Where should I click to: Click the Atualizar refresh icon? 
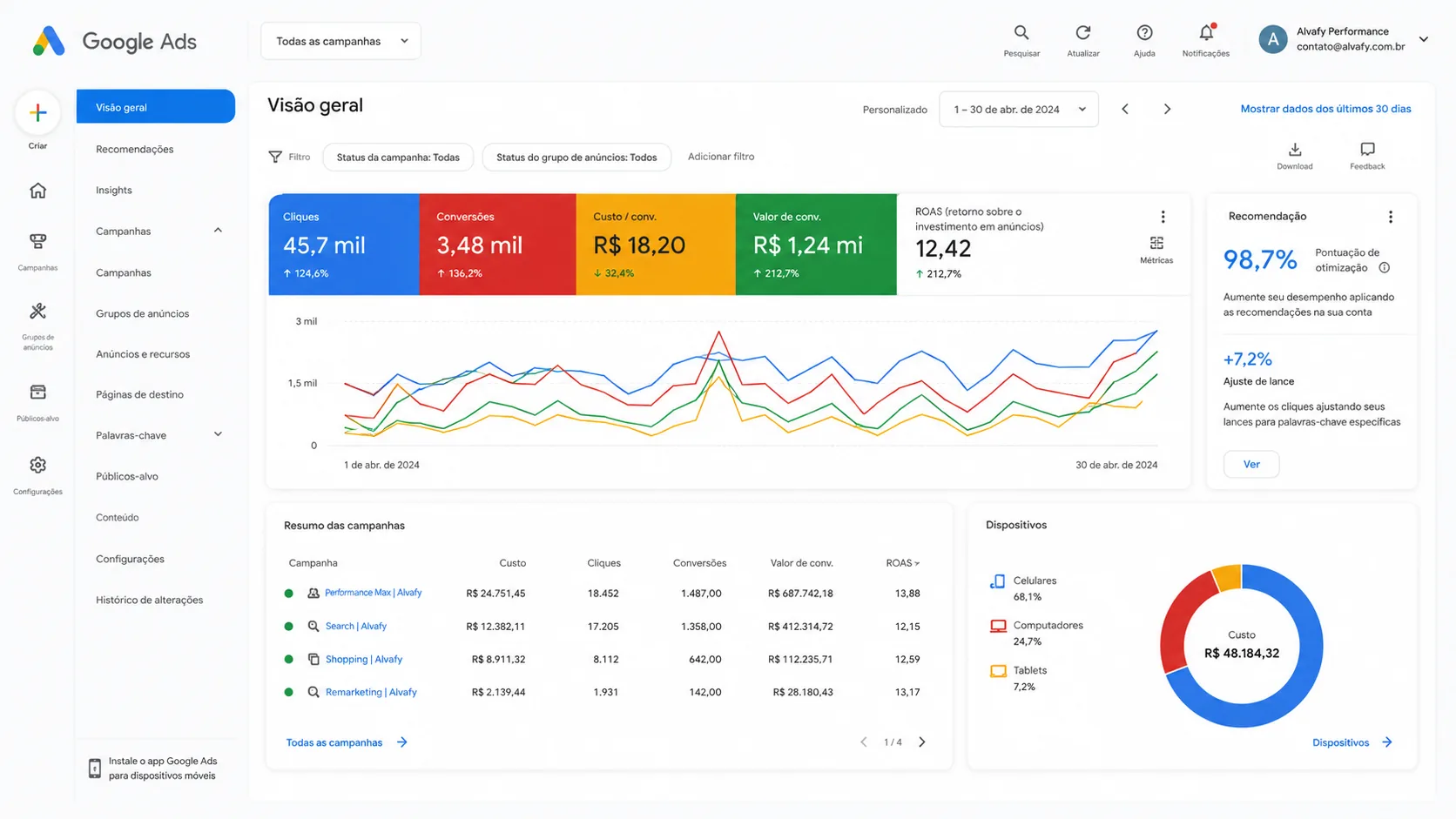pos(1083,32)
